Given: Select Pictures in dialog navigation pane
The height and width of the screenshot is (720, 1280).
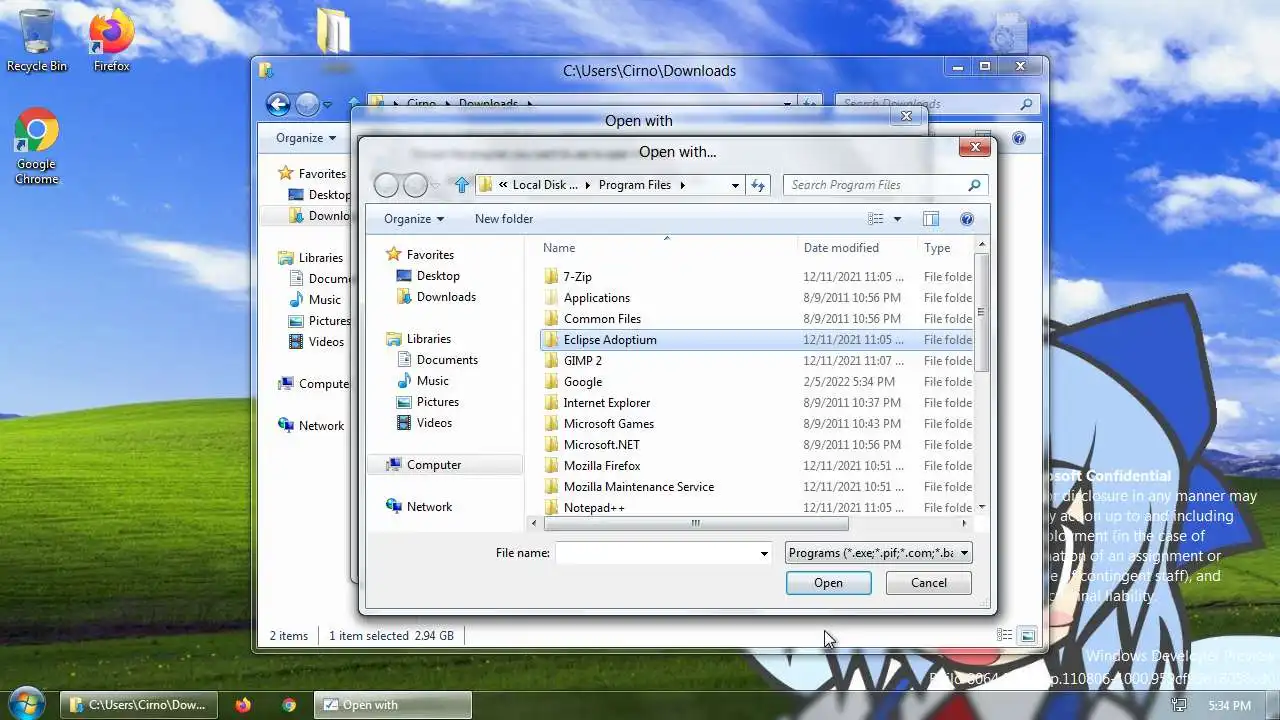Looking at the screenshot, I should click(437, 402).
